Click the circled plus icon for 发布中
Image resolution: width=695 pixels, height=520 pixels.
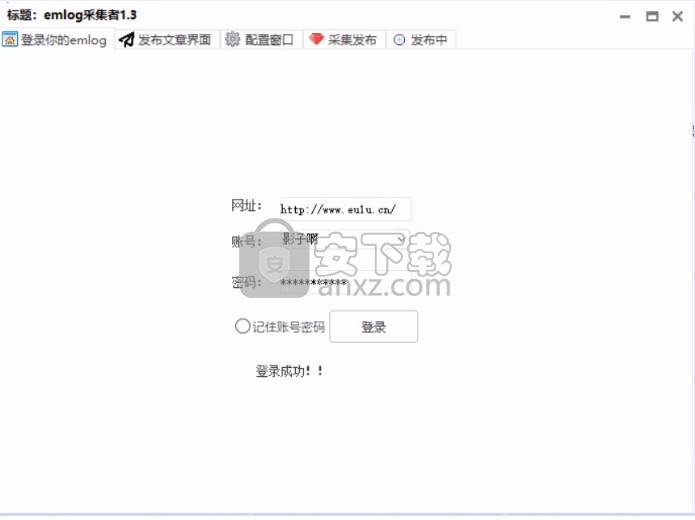pos(399,39)
